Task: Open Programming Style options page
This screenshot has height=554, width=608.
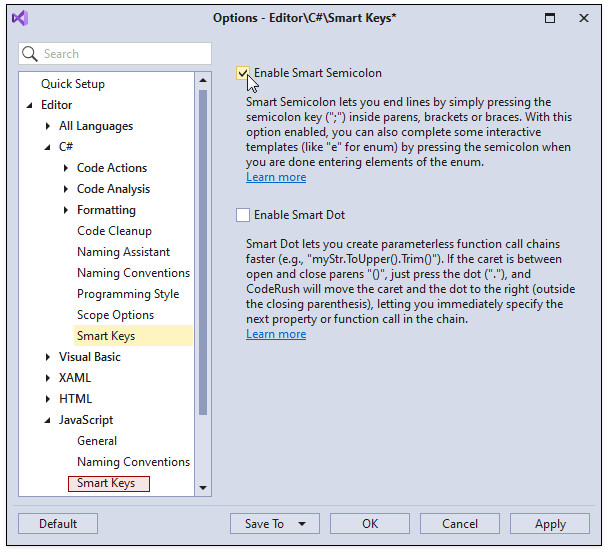Action: (128, 294)
